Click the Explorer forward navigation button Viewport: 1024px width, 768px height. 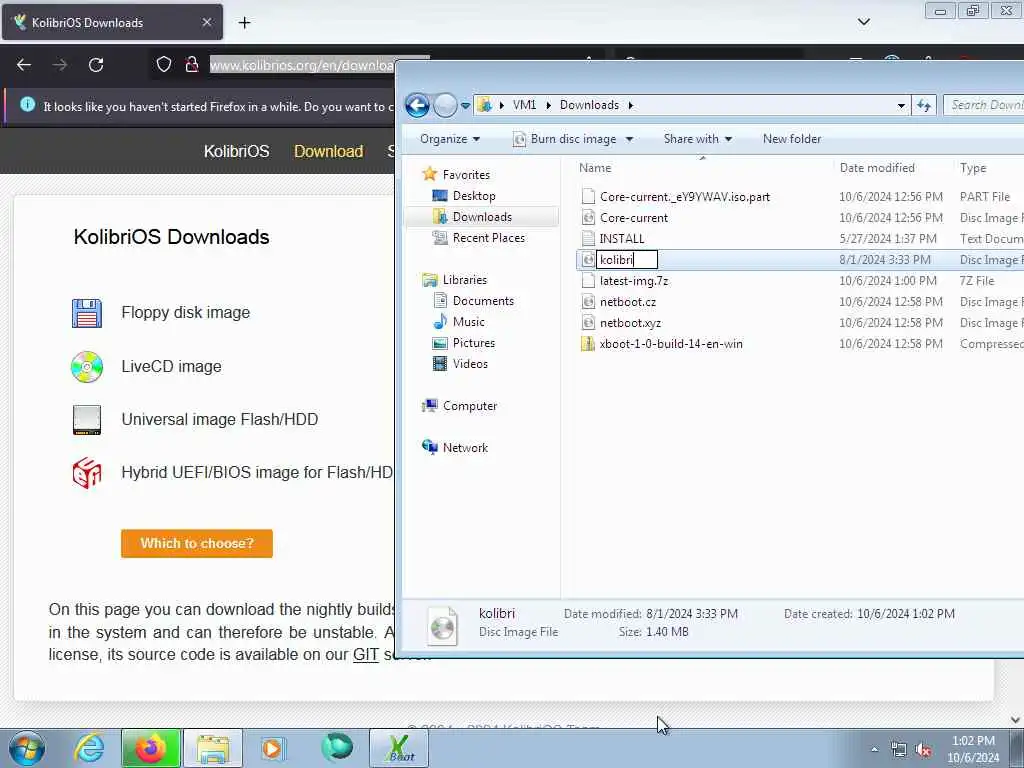(445, 105)
